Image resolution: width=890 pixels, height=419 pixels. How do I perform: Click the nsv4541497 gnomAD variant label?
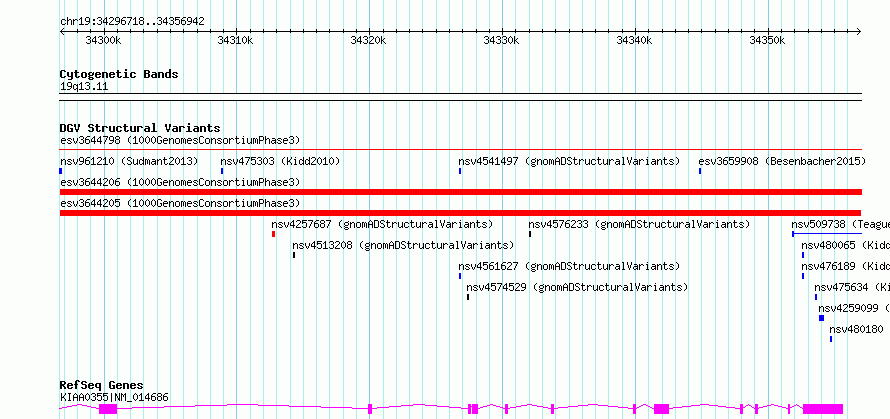[x=569, y=161]
